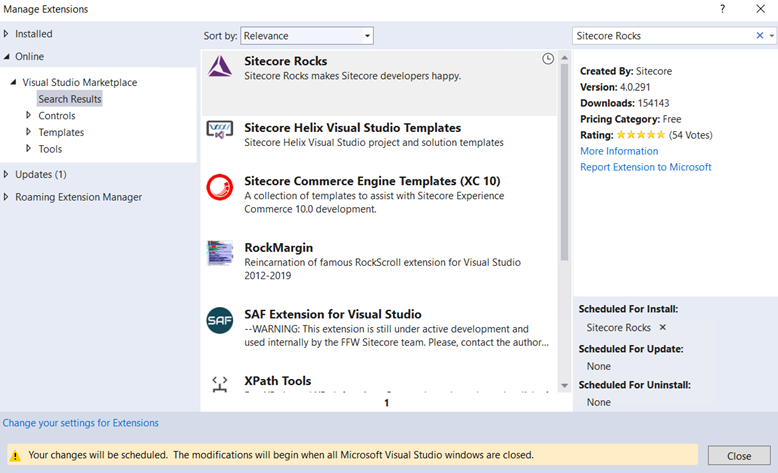Click Report Extension to Microsoft link
The width and height of the screenshot is (778, 473).
point(646,167)
